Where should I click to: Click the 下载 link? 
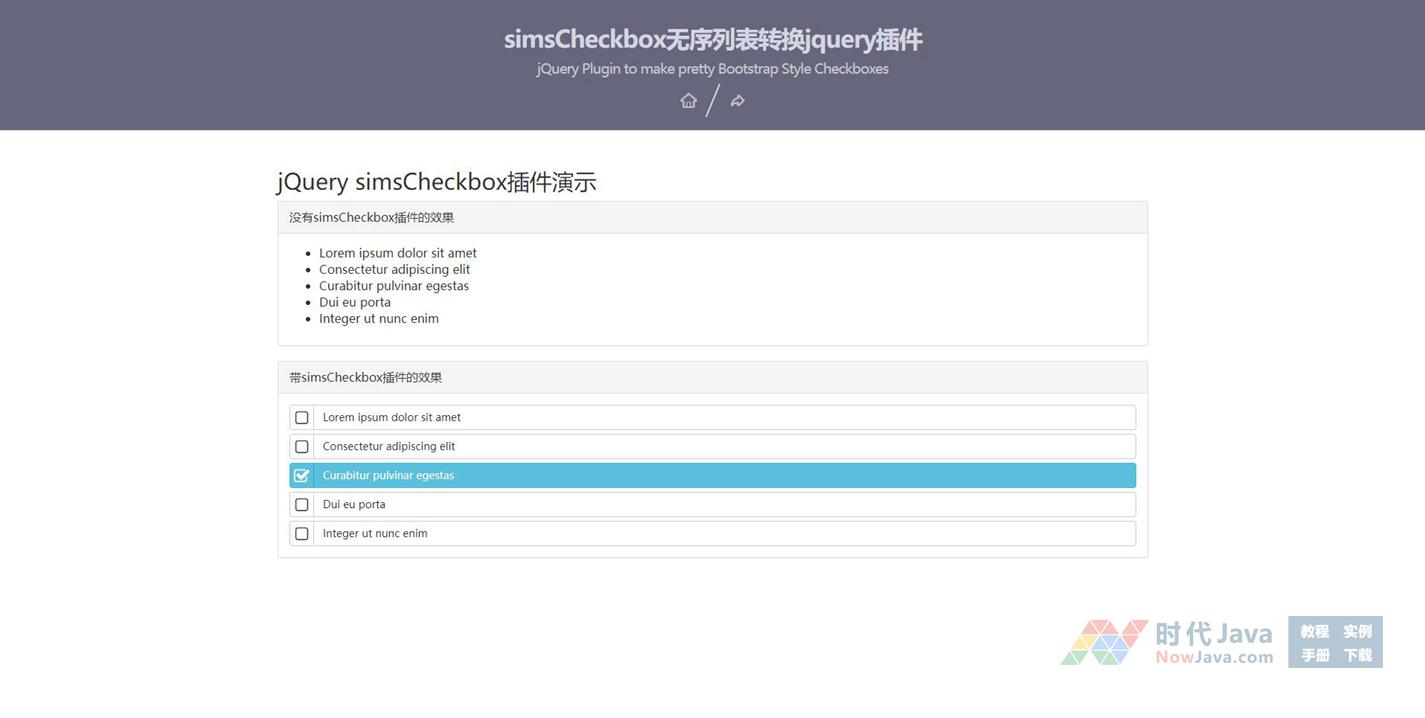(1357, 655)
